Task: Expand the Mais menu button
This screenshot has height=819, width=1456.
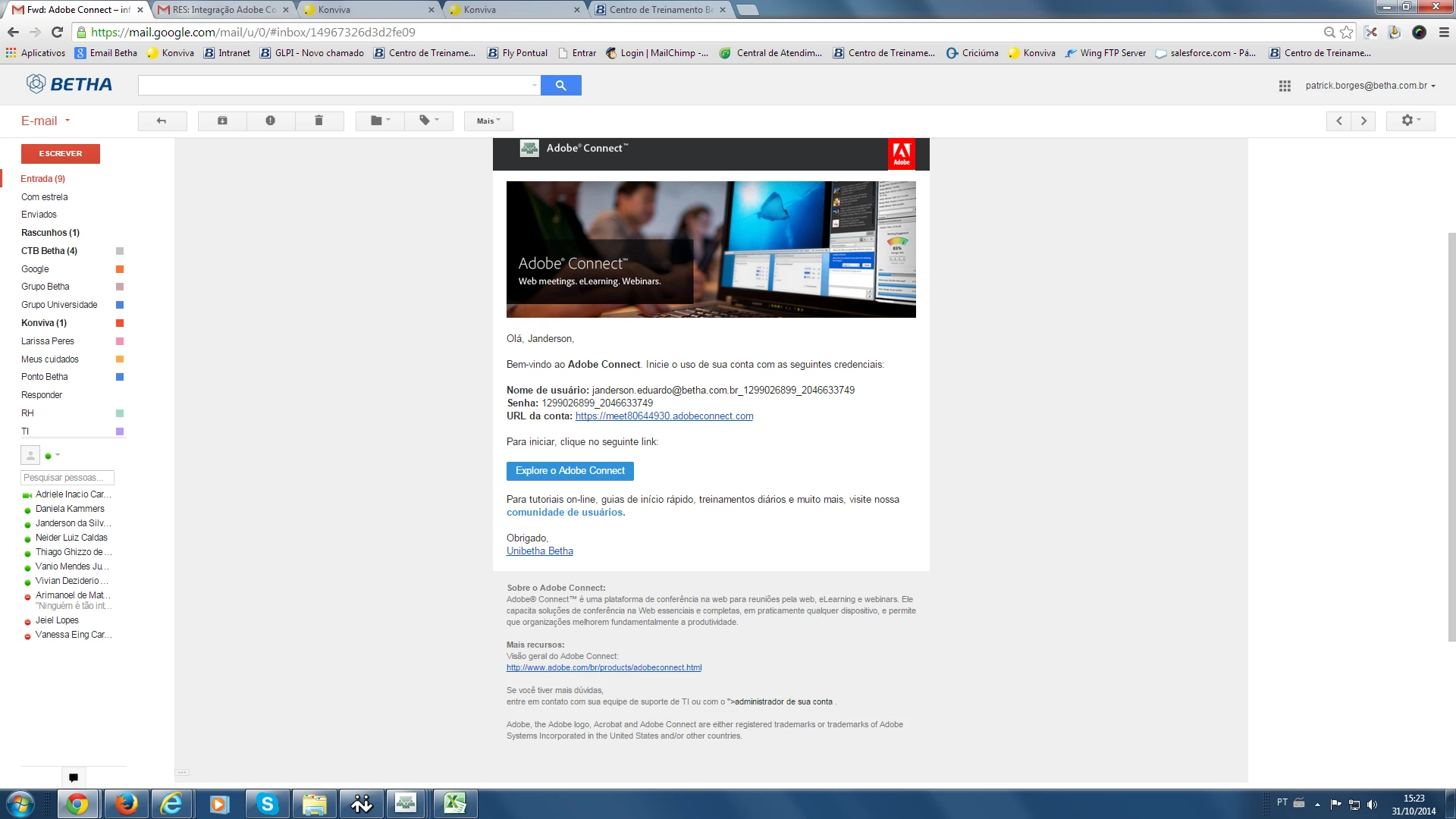Action: pos(488,121)
